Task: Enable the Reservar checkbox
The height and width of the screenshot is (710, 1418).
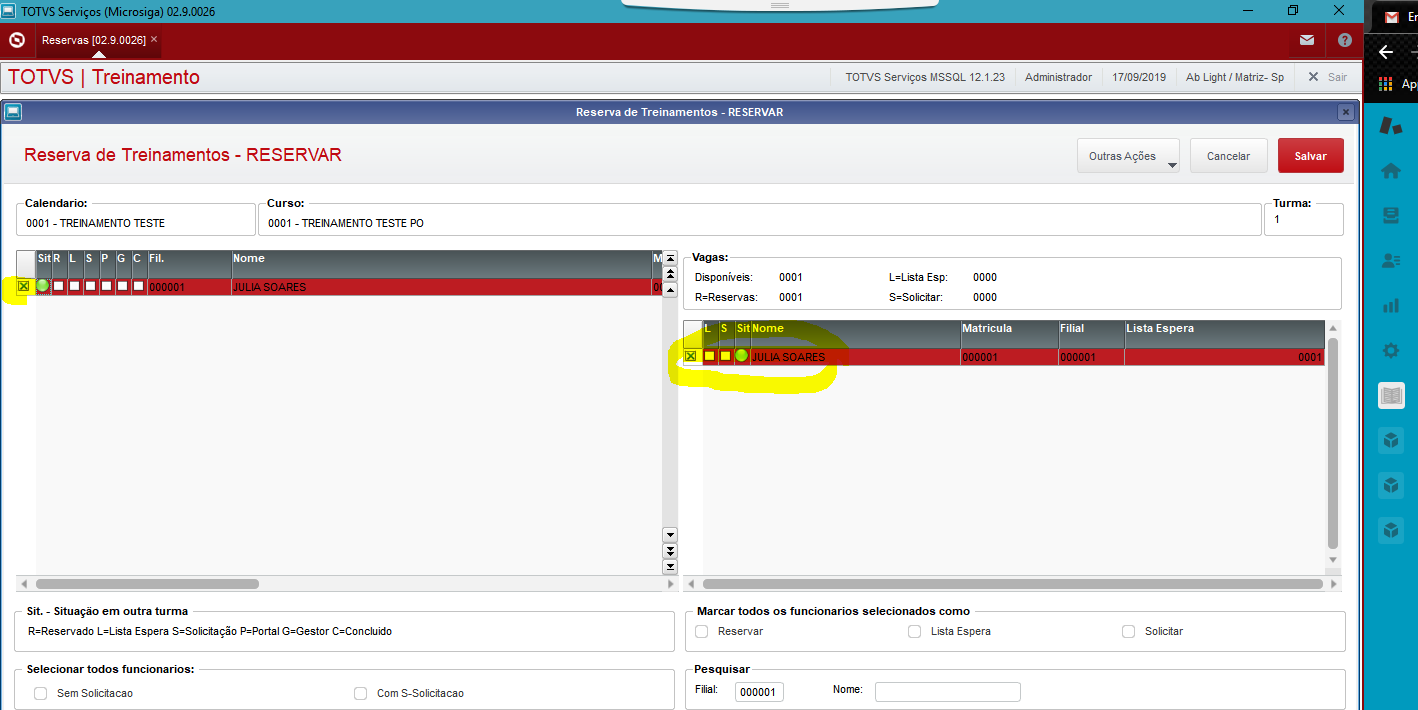Action: pos(702,631)
